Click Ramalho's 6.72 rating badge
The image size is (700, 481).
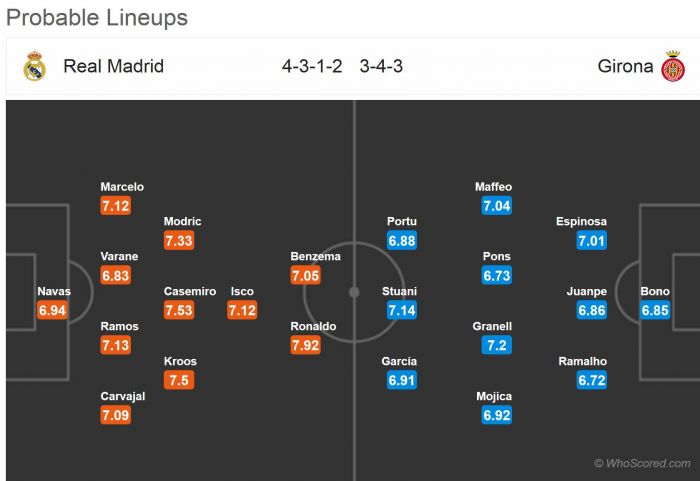point(592,380)
